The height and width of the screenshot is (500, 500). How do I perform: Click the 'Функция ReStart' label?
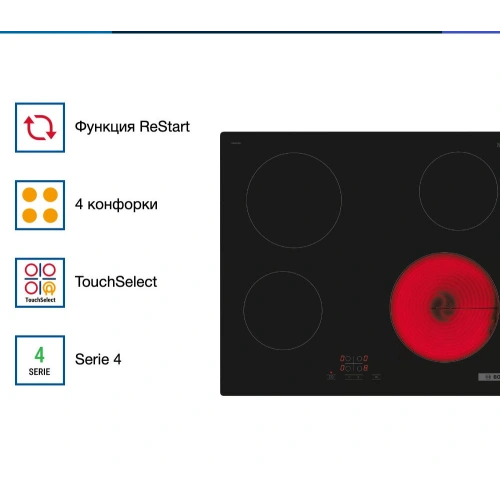tap(132, 127)
